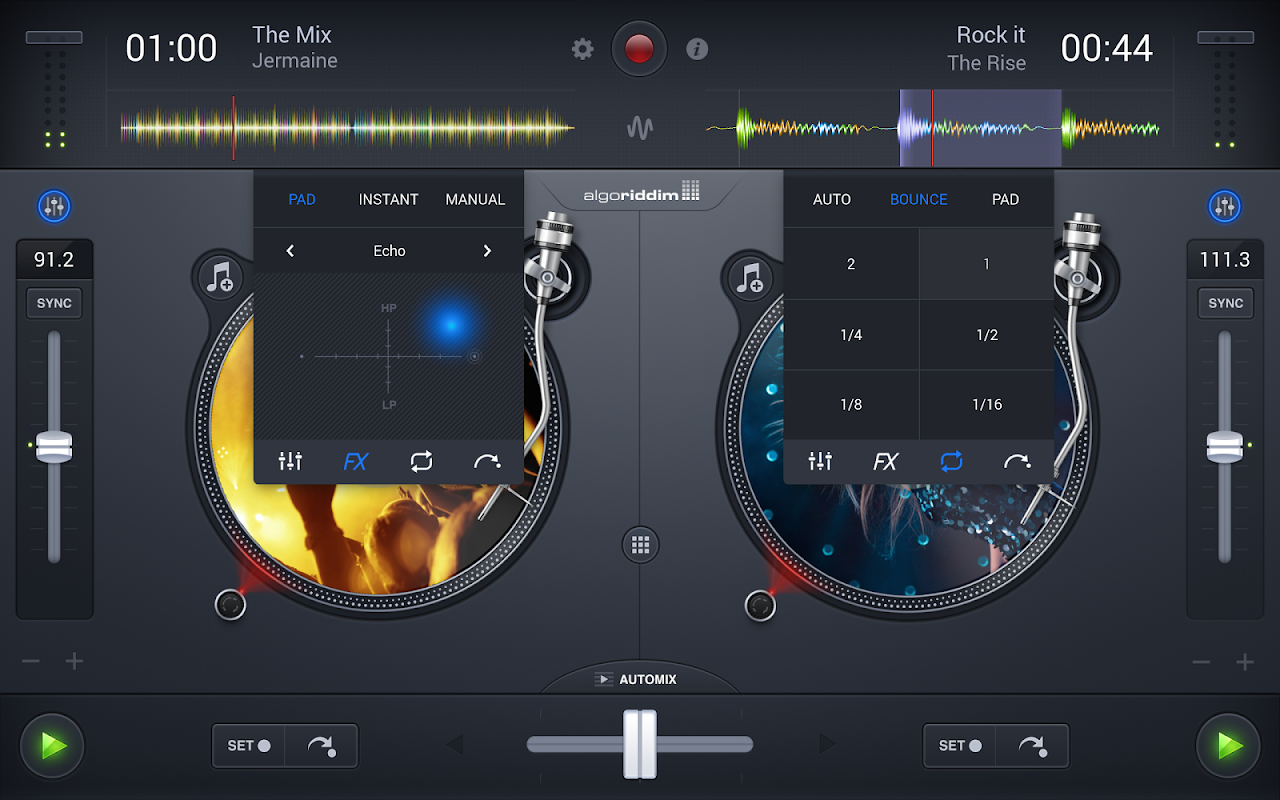Enable SYNC on the left deck
The image size is (1280, 800).
(54, 302)
